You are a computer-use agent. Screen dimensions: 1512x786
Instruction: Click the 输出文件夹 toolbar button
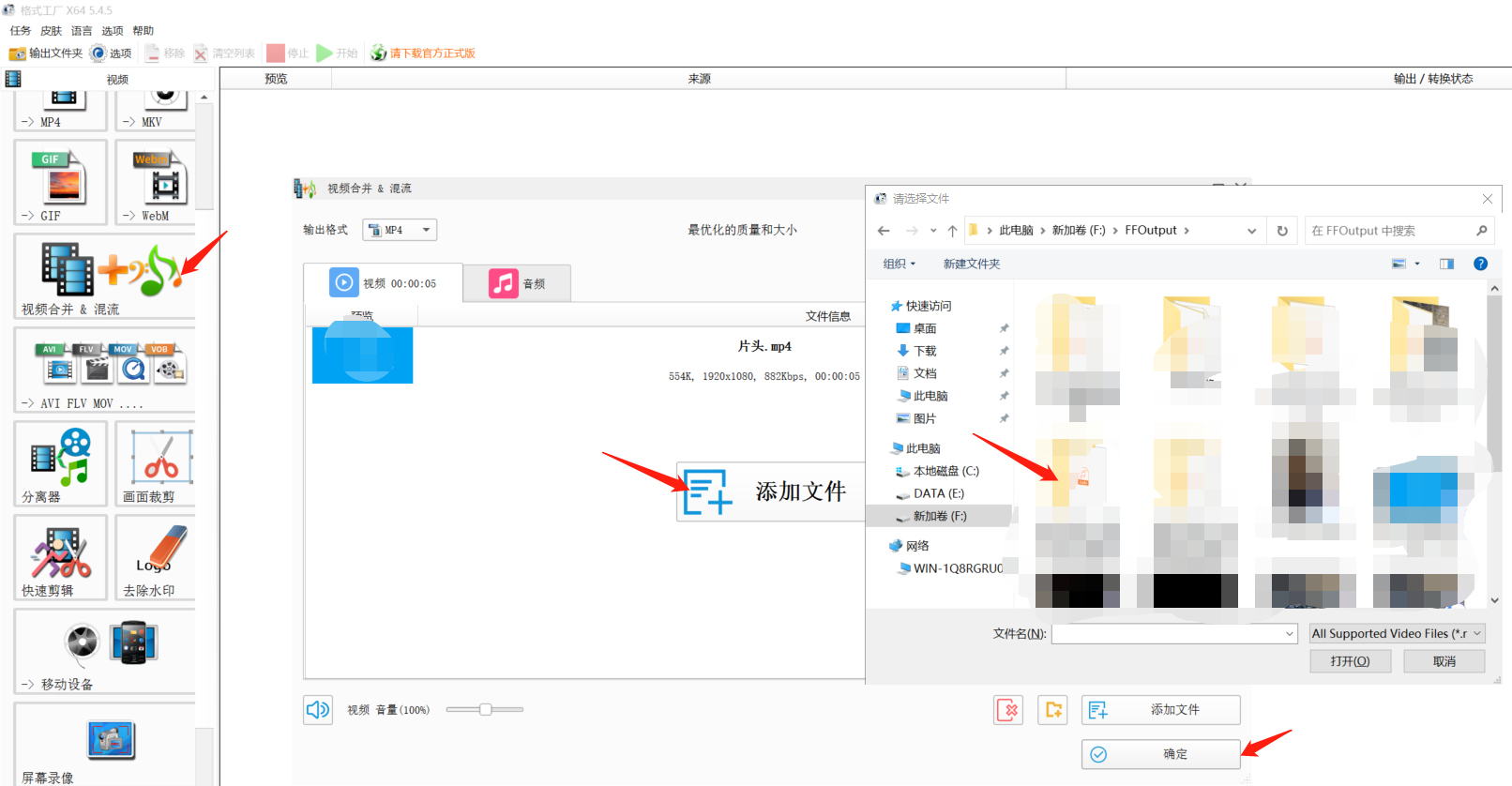click(46, 53)
